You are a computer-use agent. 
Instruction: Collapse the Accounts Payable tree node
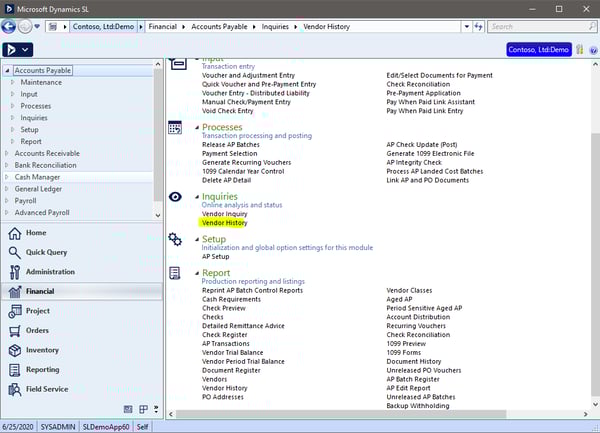(x=7, y=70)
